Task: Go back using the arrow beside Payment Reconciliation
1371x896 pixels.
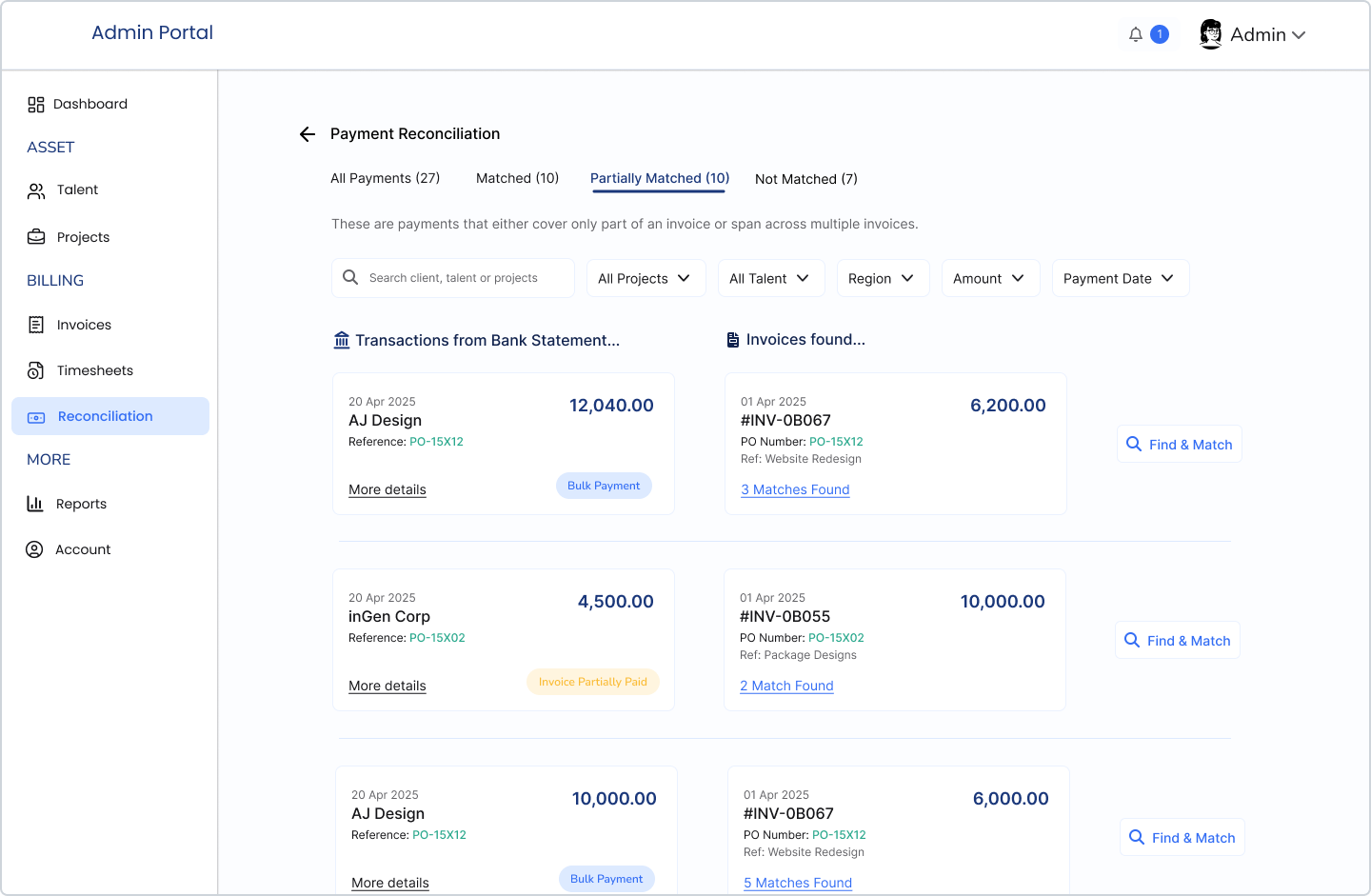Action: (307, 134)
